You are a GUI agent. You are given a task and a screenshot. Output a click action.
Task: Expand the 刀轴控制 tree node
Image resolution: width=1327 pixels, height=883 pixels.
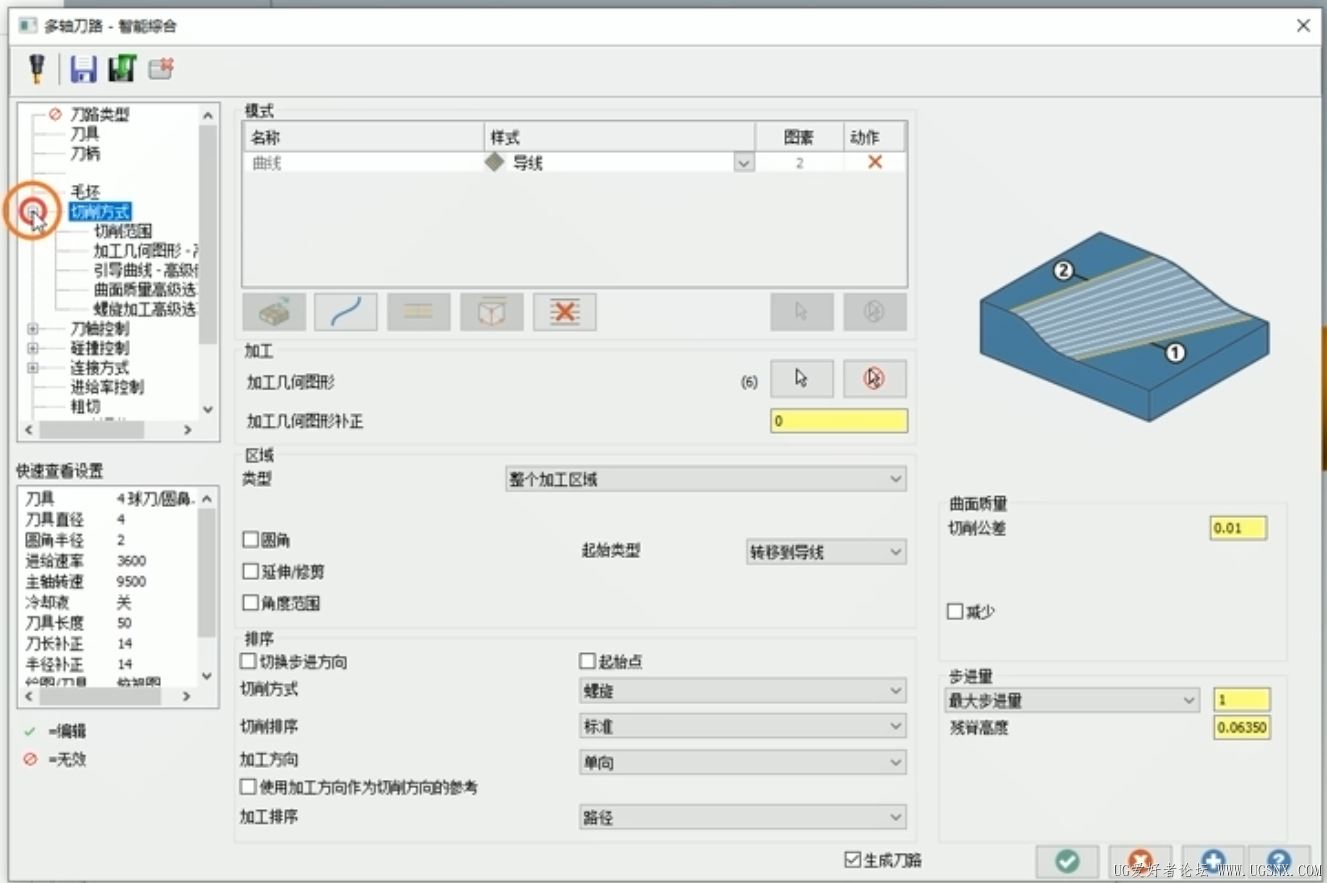tap(33, 329)
